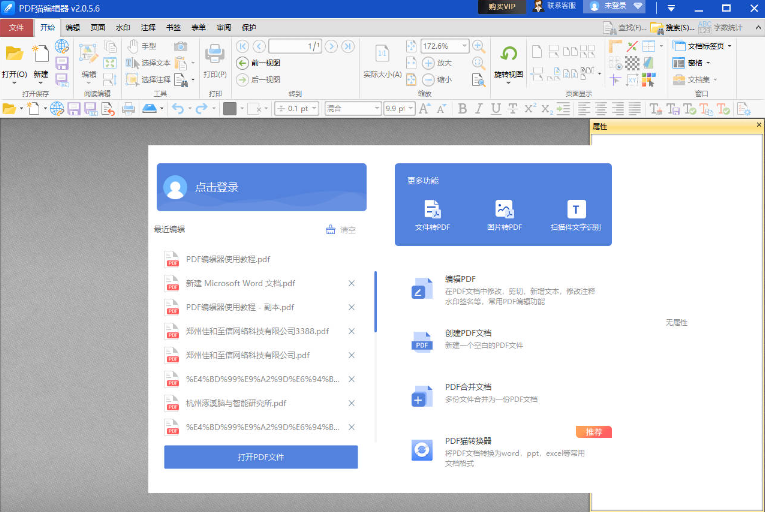
Task: Click the Rotate View (旋转视图) green arrow icon
Action: [509, 54]
